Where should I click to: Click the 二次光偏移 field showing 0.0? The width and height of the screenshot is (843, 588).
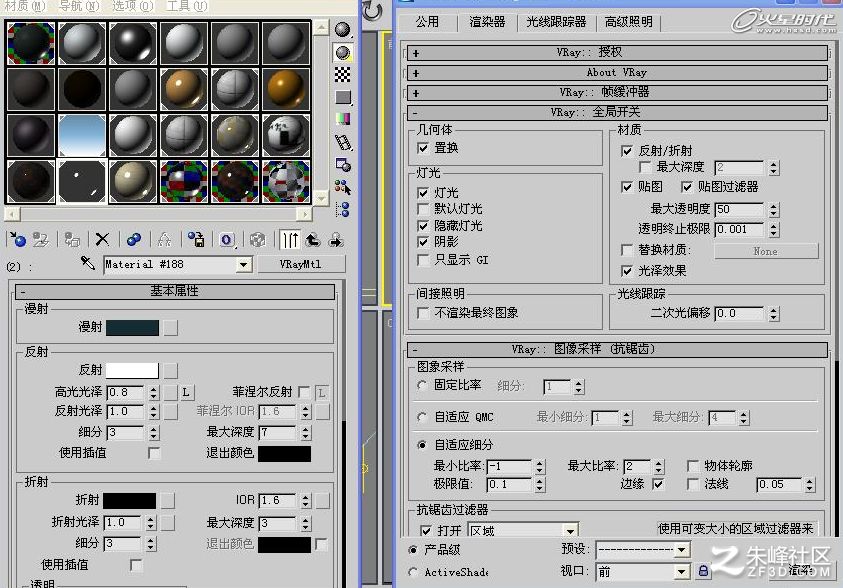click(739, 313)
